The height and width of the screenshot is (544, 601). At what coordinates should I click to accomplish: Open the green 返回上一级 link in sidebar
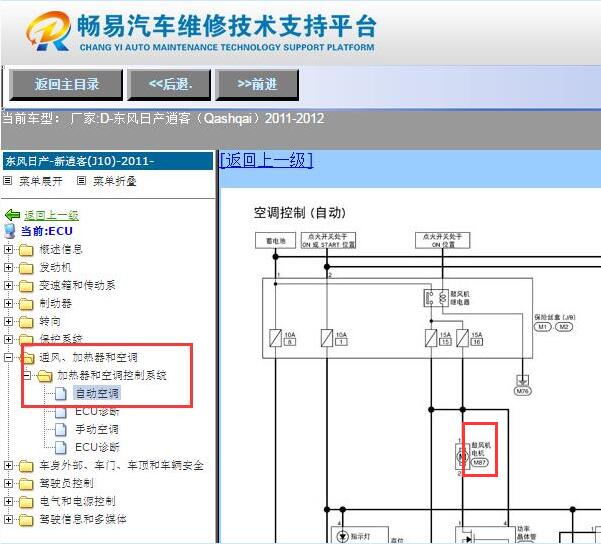point(51,215)
